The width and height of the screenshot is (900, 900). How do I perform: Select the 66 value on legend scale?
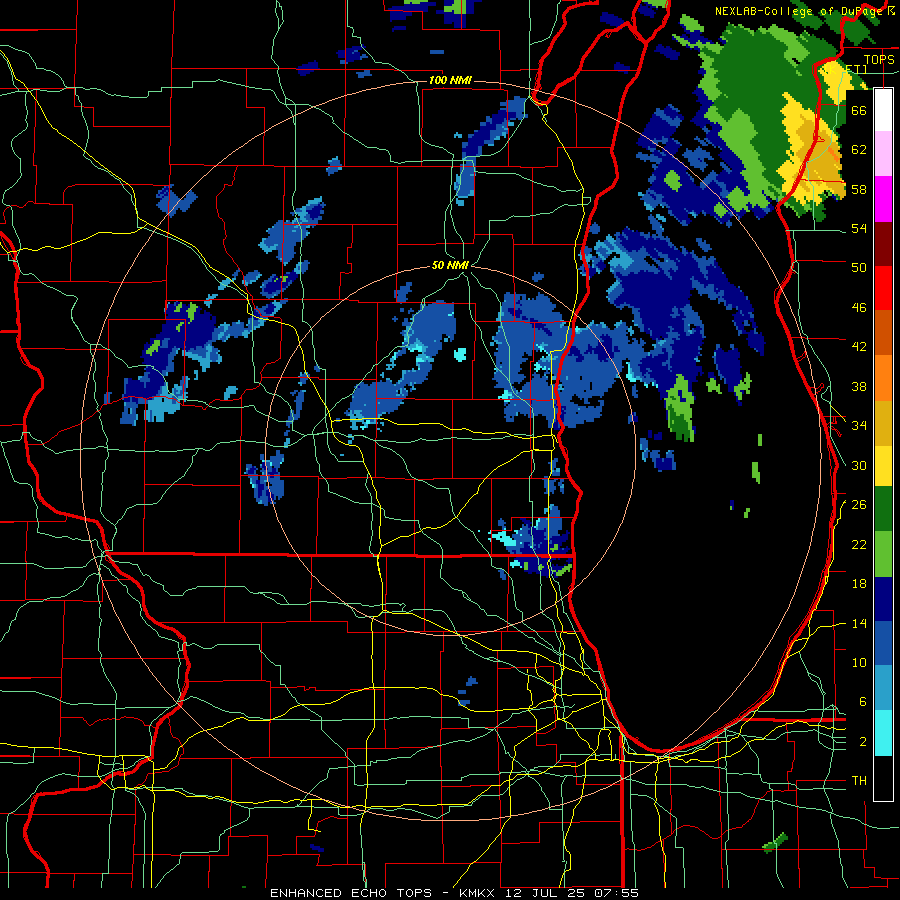pos(859,110)
